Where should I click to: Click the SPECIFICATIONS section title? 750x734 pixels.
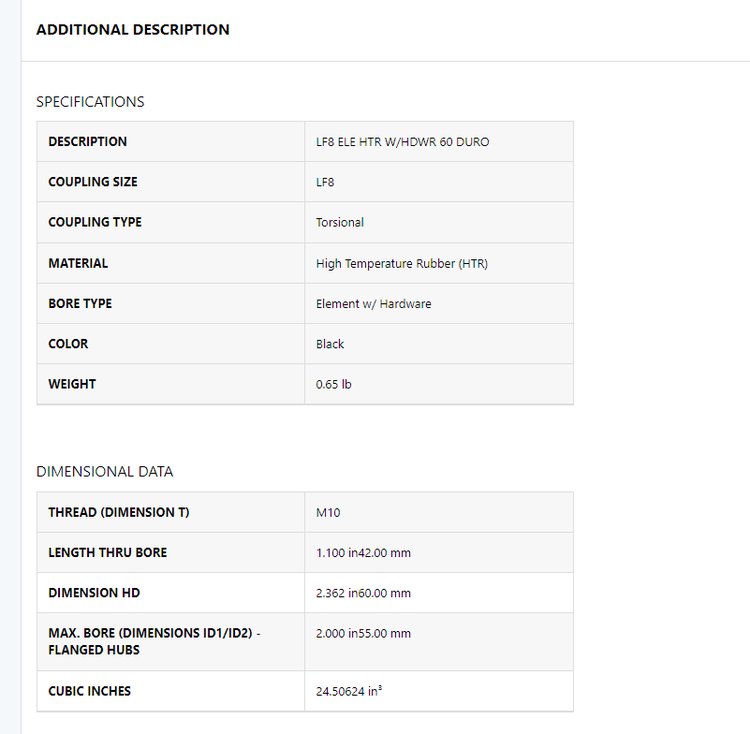[x=90, y=102]
